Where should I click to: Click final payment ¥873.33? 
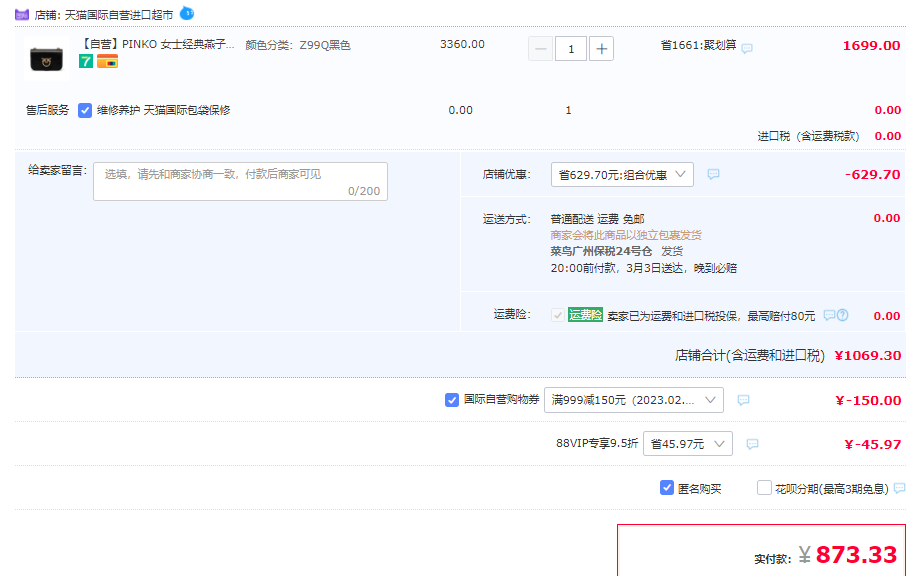tap(847, 554)
